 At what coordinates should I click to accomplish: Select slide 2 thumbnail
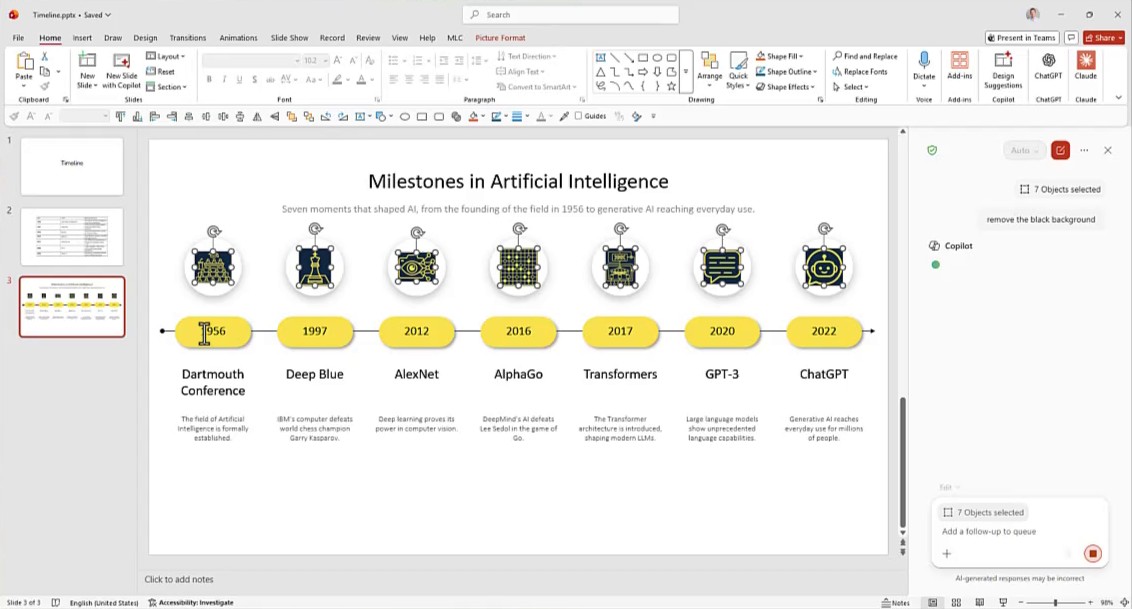coord(71,236)
